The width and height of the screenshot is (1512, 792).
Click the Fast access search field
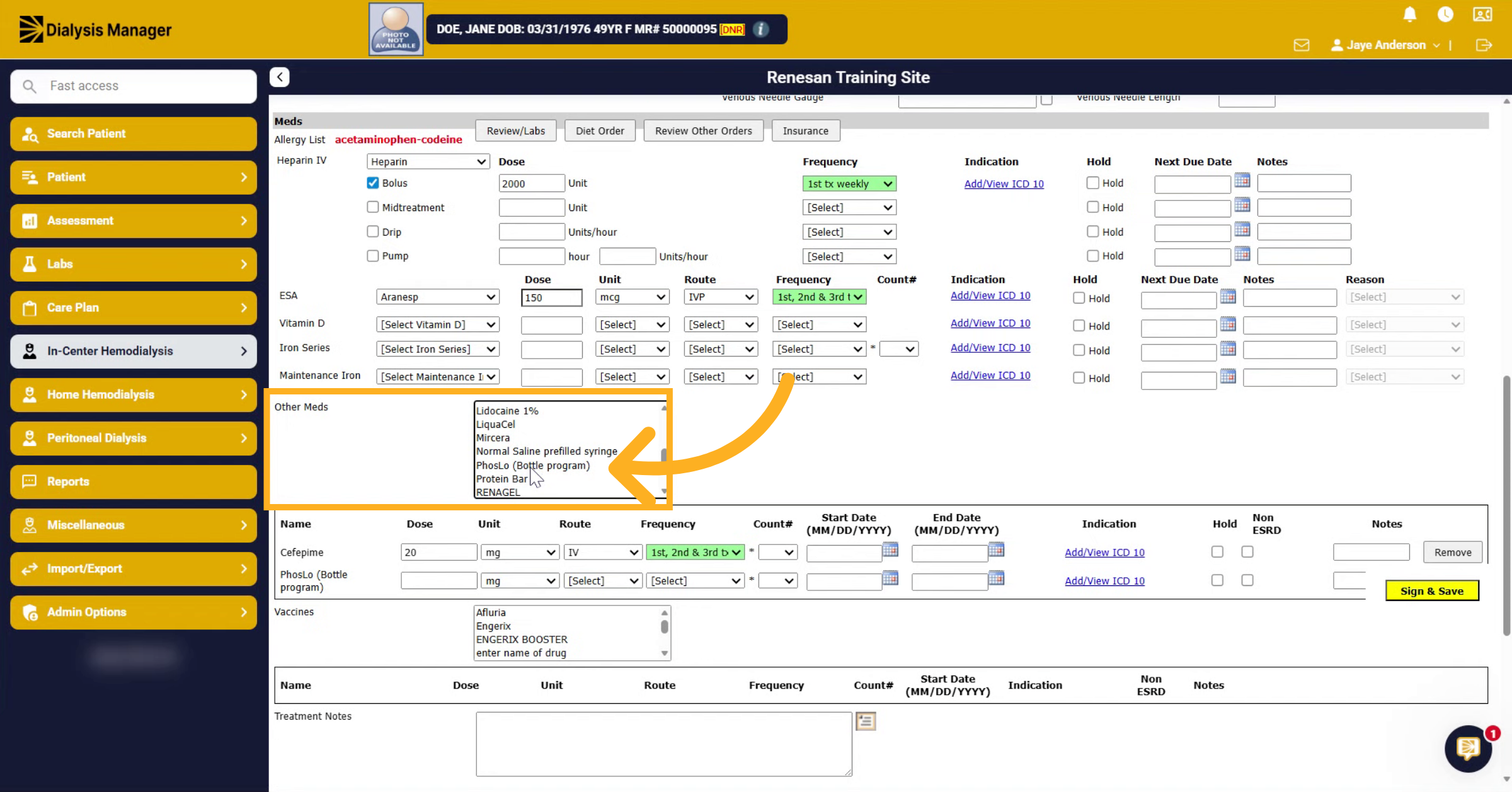134,86
